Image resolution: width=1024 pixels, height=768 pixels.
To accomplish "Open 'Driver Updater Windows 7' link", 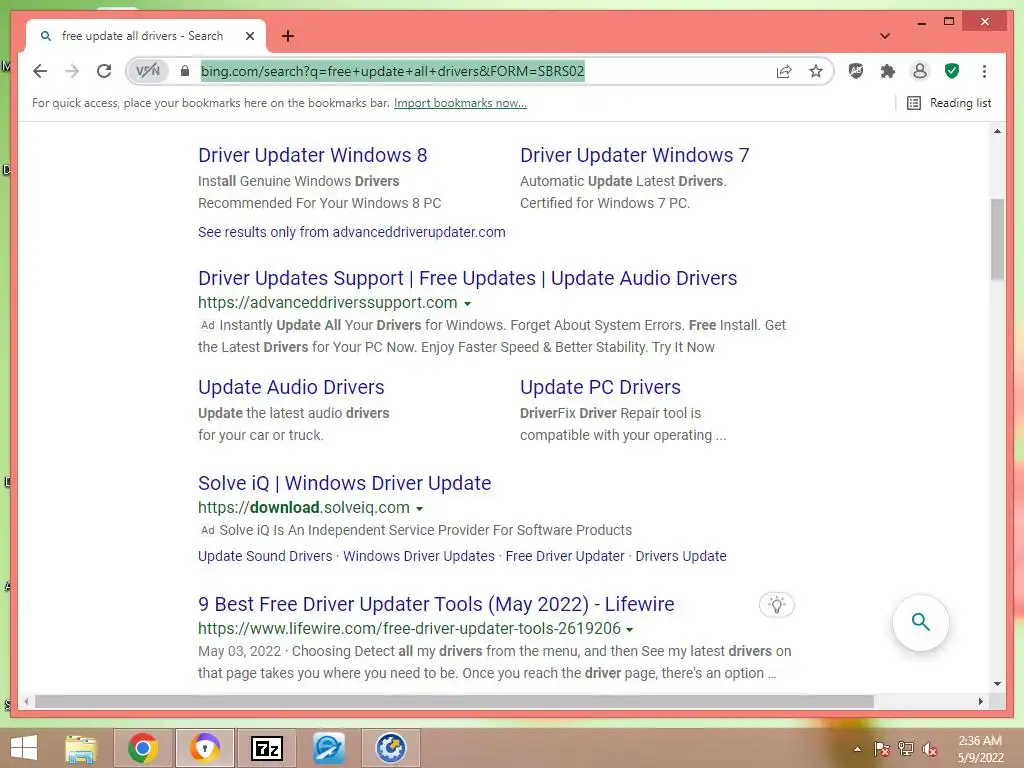I will (x=634, y=155).
